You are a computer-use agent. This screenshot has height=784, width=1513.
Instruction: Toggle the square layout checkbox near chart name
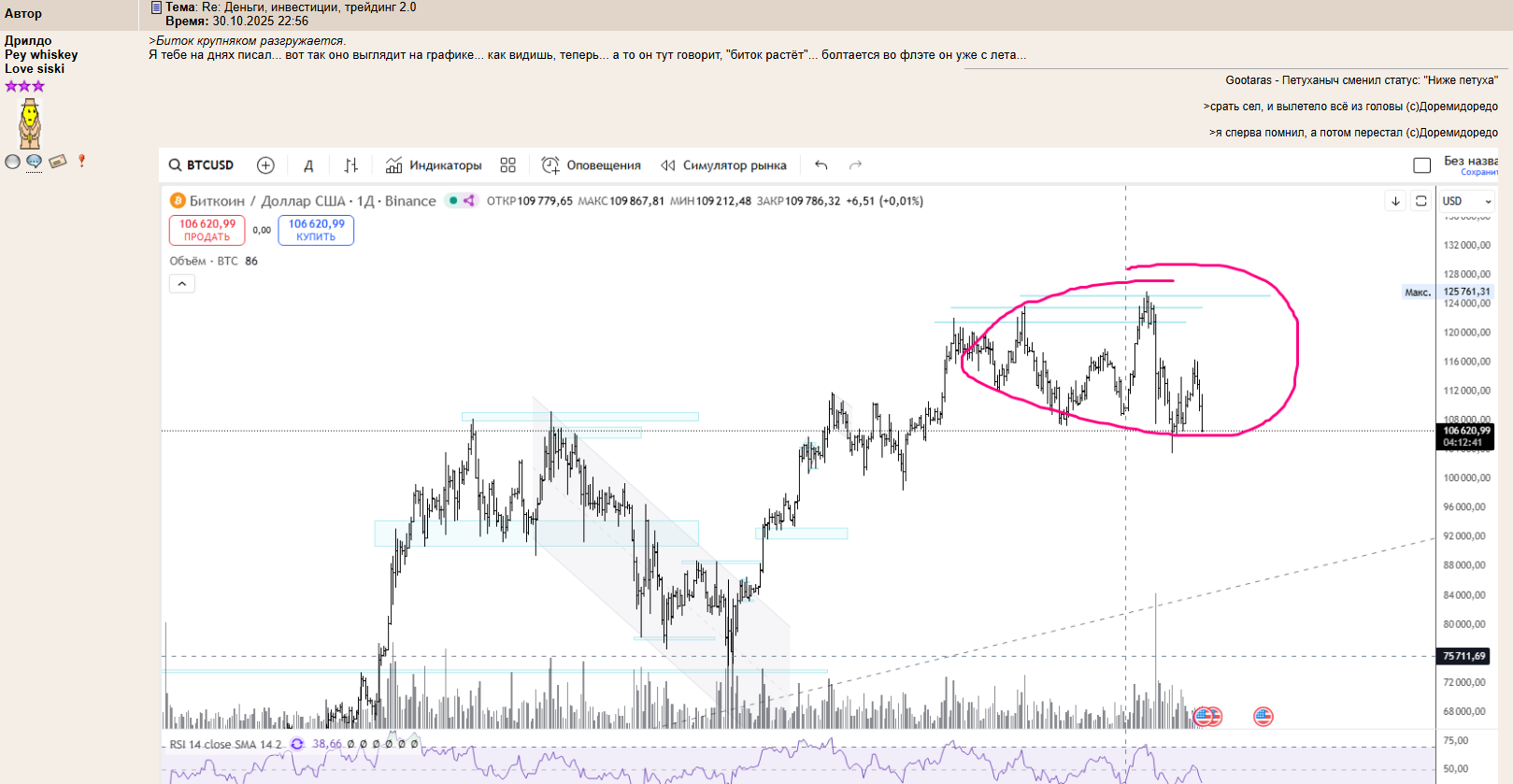[x=1421, y=165]
